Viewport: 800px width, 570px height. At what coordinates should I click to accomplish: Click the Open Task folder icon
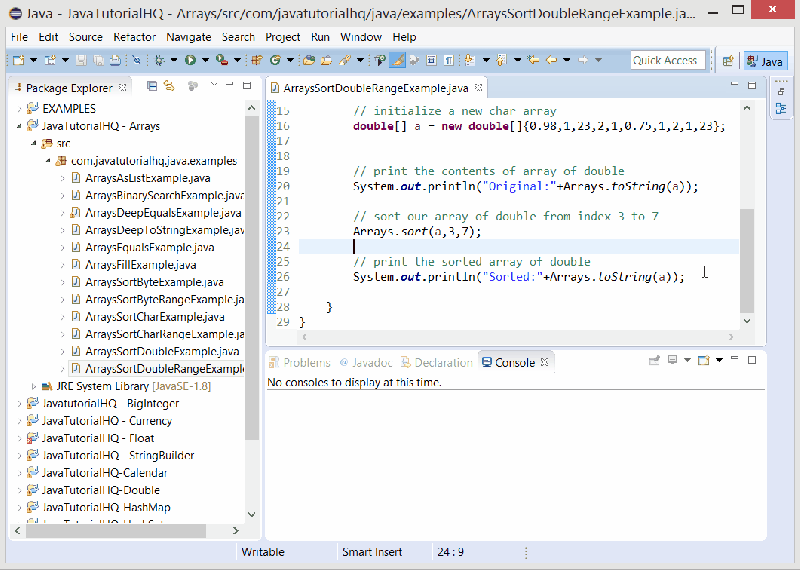pos(327,60)
